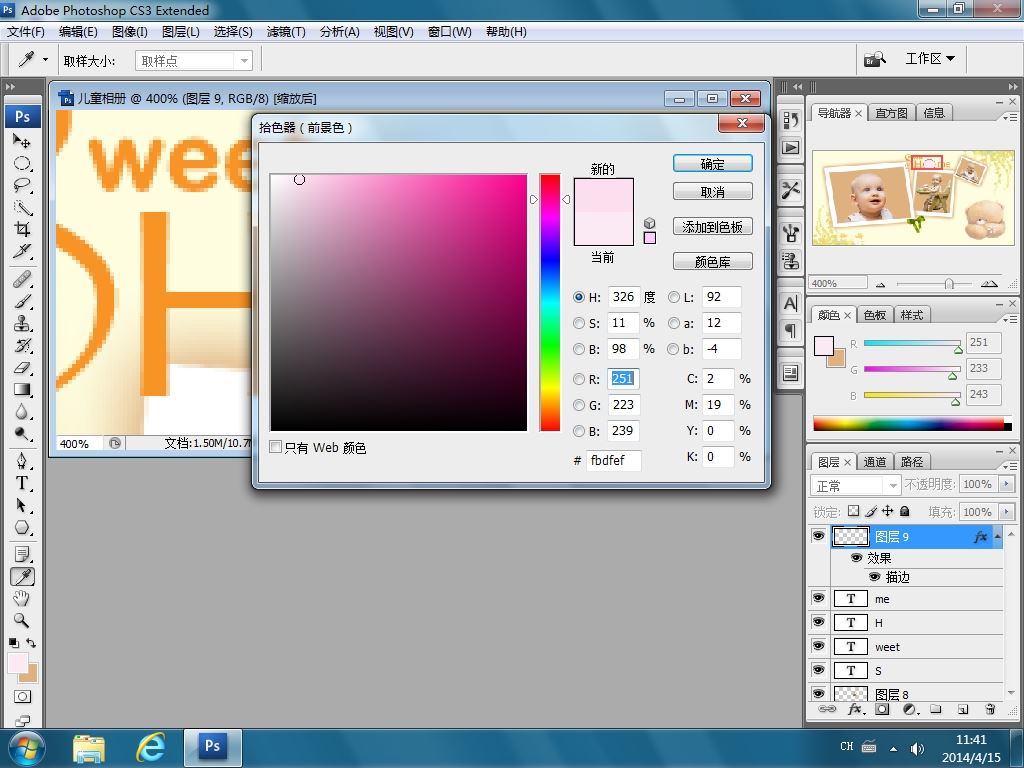
Task: Select the S saturation radio button
Action: point(579,323)
